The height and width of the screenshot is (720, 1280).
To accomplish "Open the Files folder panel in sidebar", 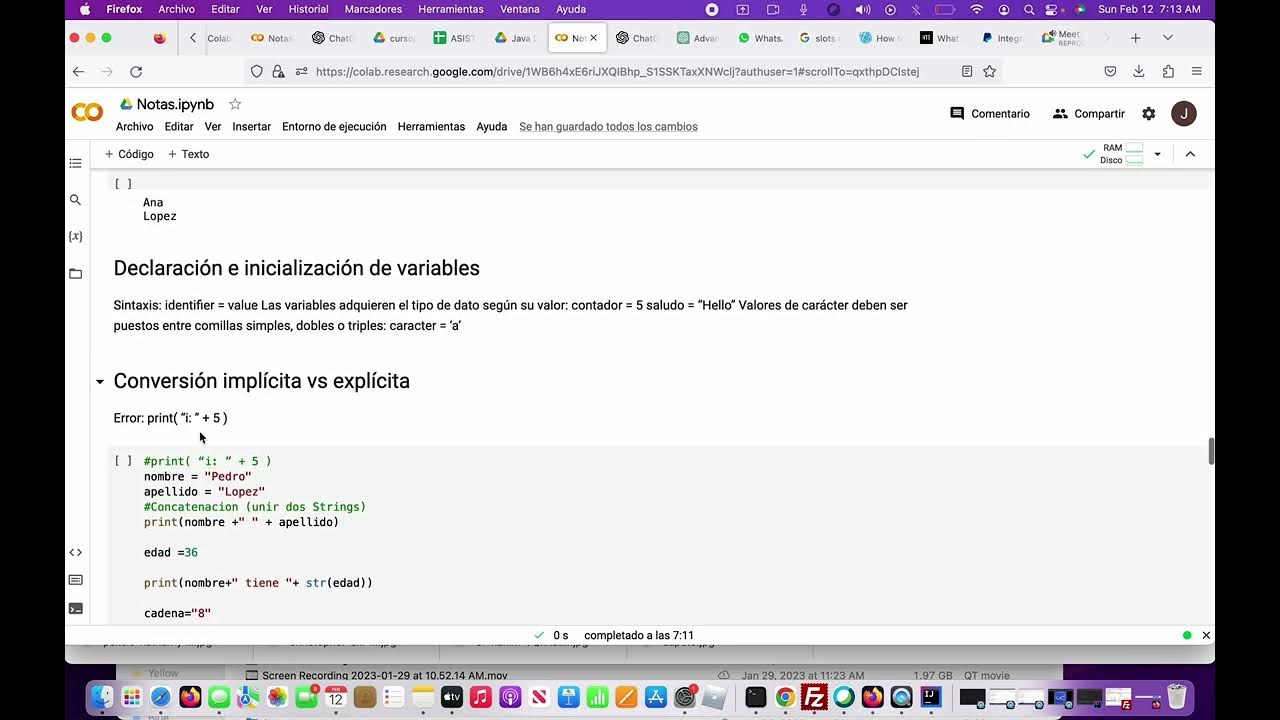I will pos(75,273).
